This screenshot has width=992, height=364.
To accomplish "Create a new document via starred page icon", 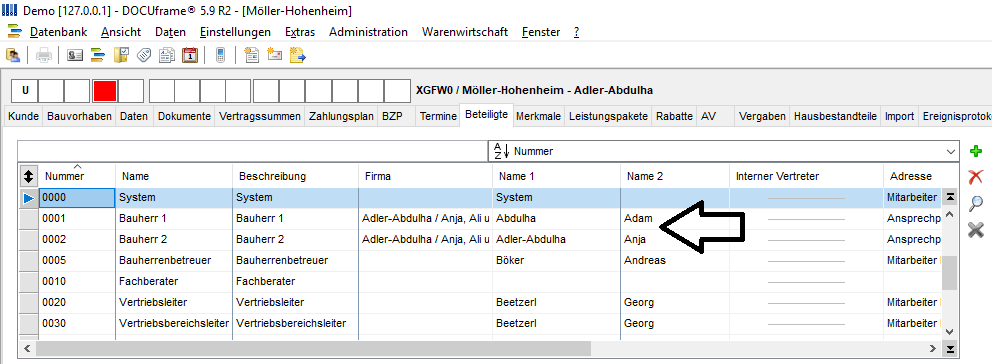I will 252,55.
